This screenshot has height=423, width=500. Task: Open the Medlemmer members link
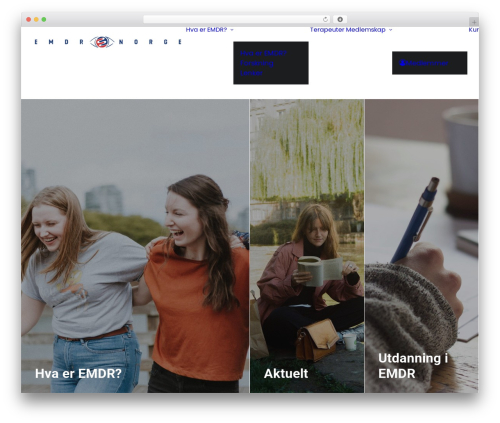(x=427, y=63)
